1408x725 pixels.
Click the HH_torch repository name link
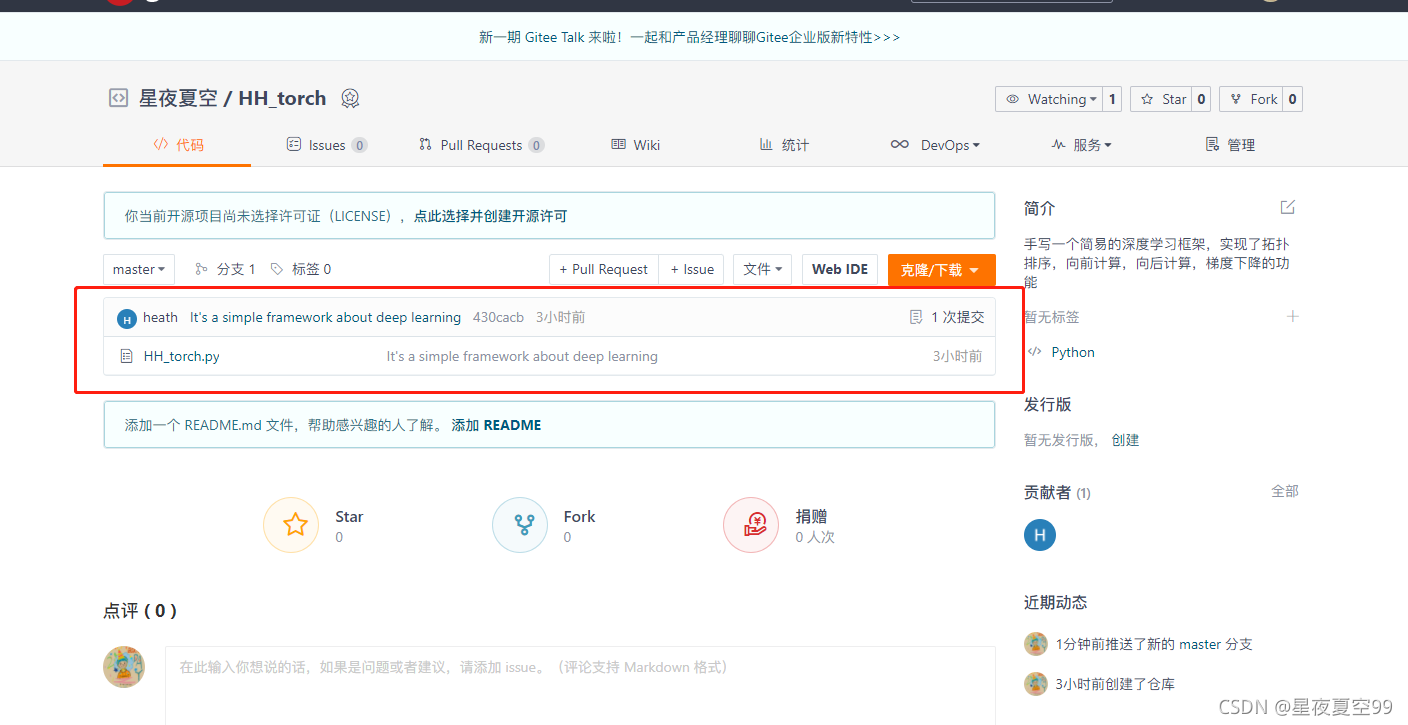(282, 98)
